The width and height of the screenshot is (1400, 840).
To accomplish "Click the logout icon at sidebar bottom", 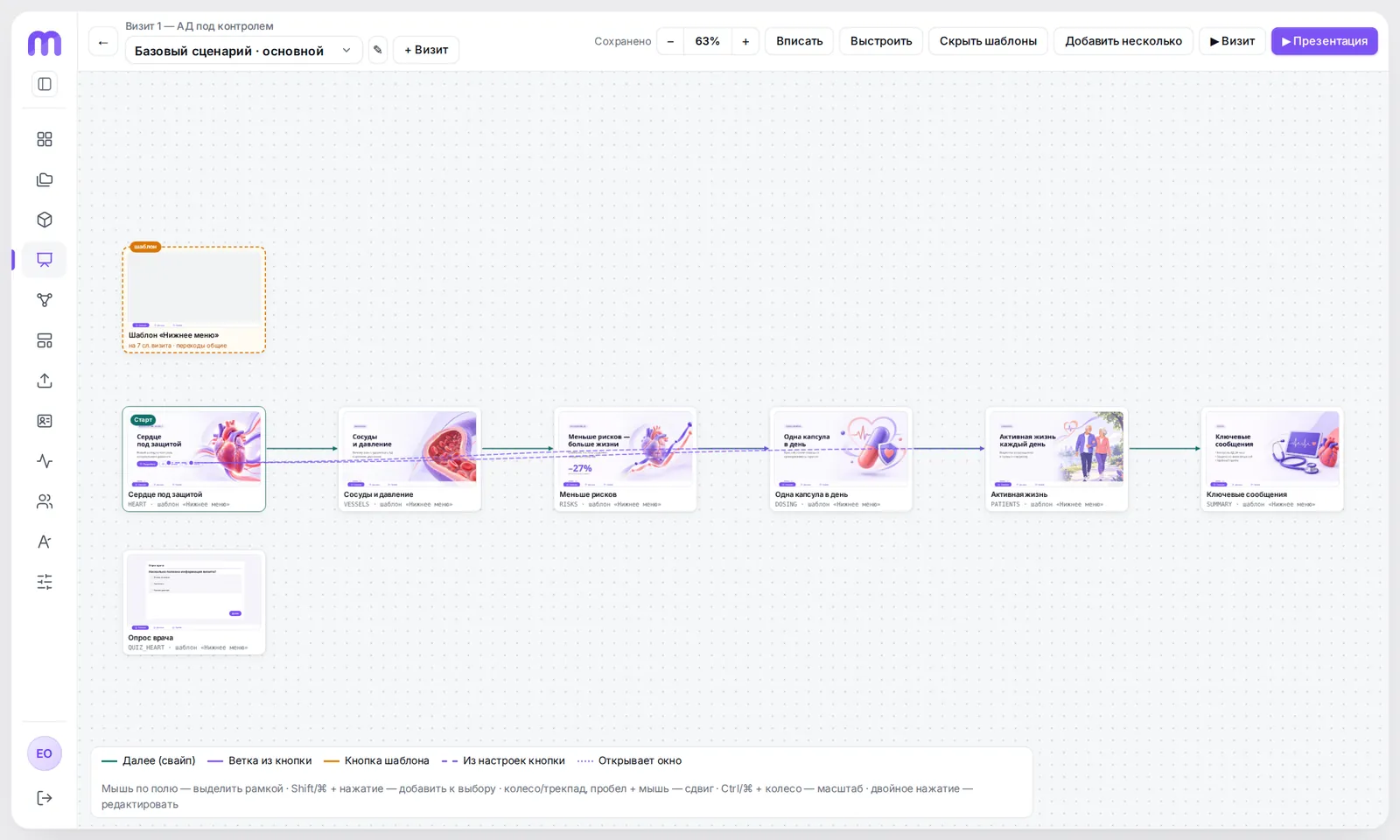I will coord(45,798).
